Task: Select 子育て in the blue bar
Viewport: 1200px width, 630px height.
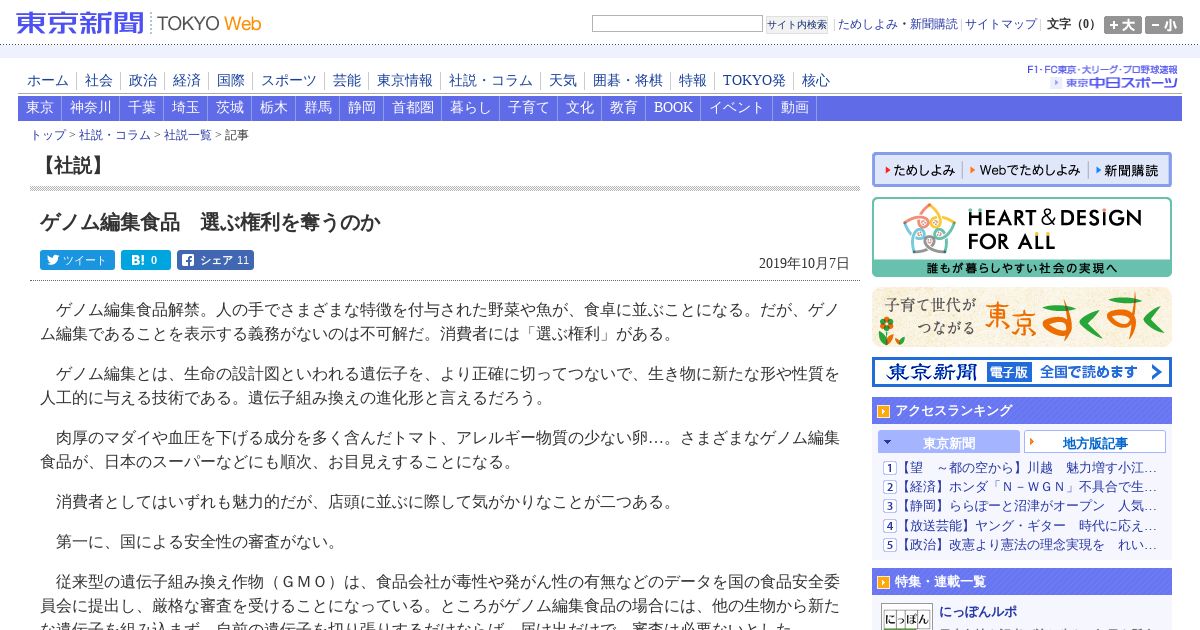Action: pyautogui.click(x=529, y=108)
